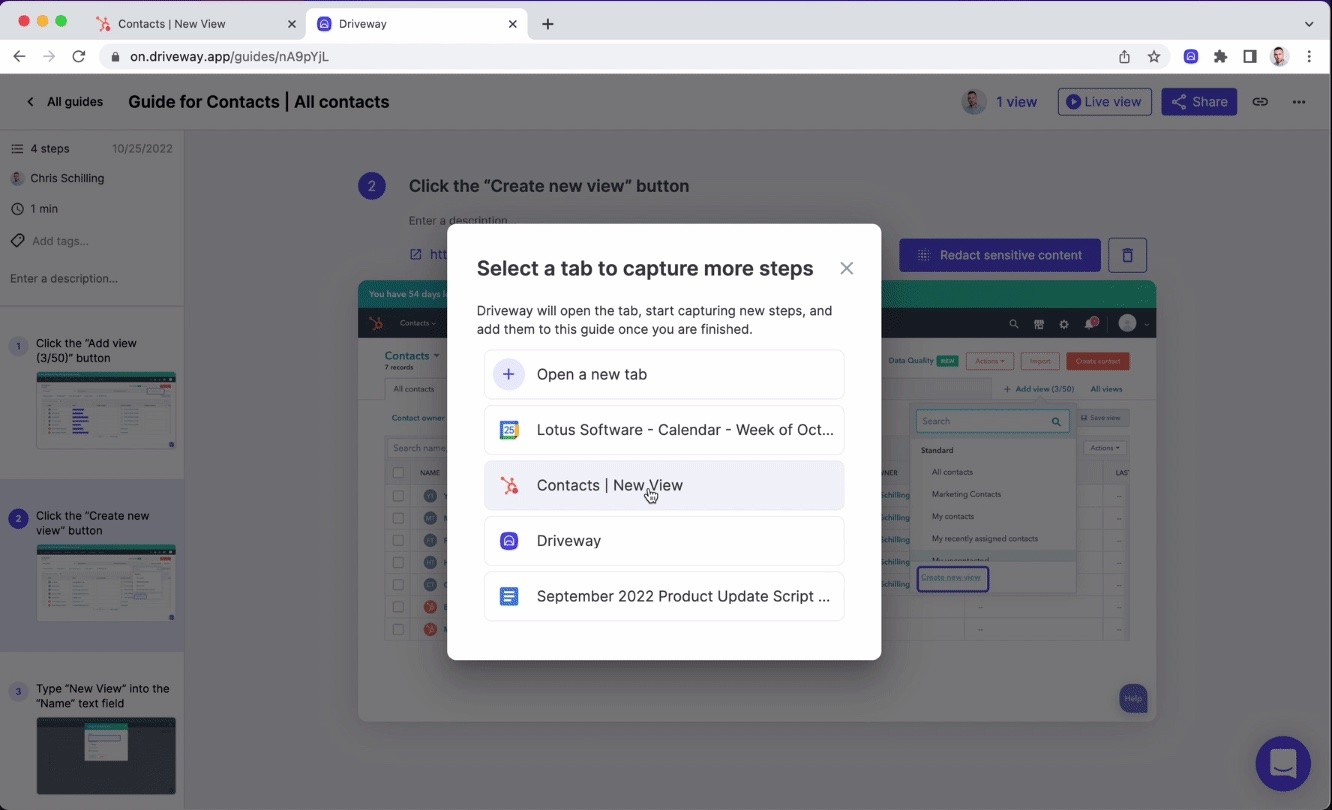Go back to All guides
1332x810 pixels.
tap(64, 102)
